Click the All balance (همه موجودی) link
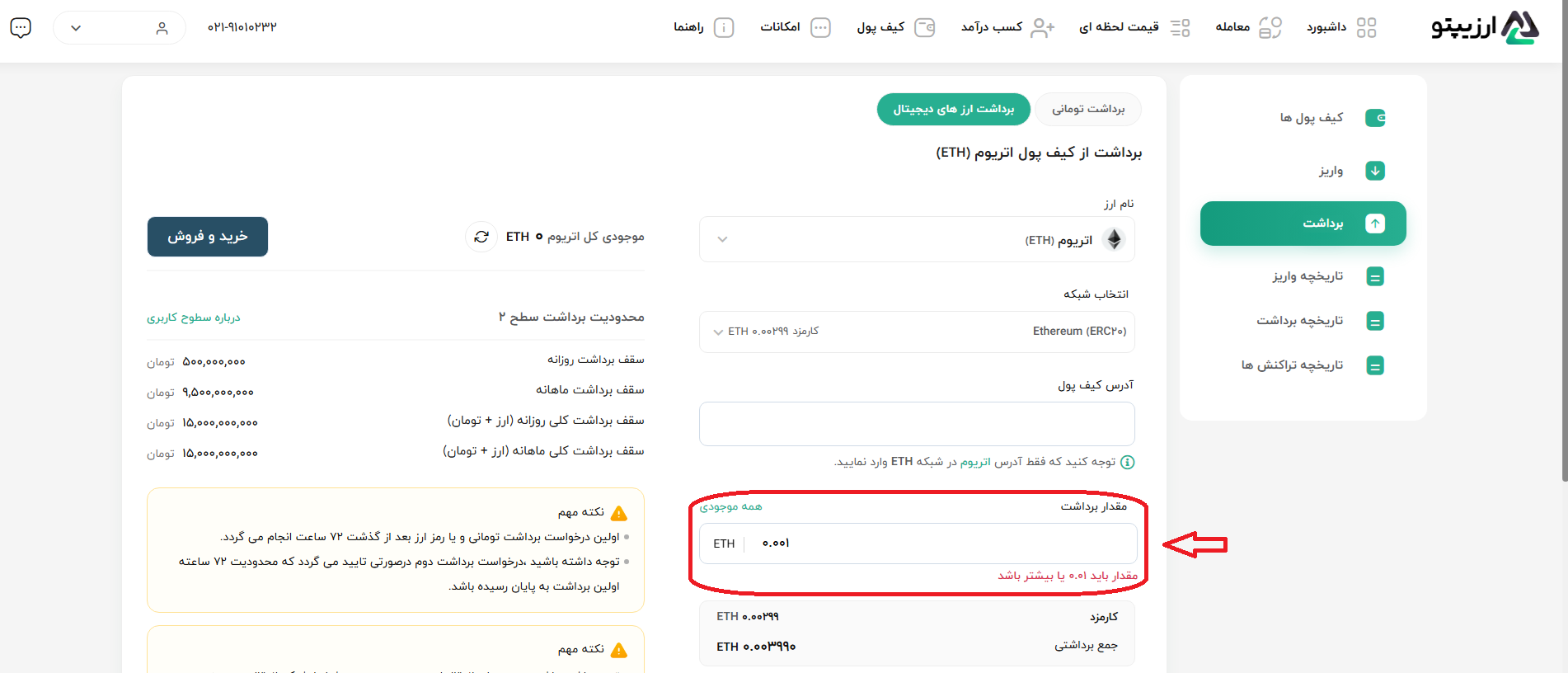The image size is (1568, 673). tap(730, 506)
